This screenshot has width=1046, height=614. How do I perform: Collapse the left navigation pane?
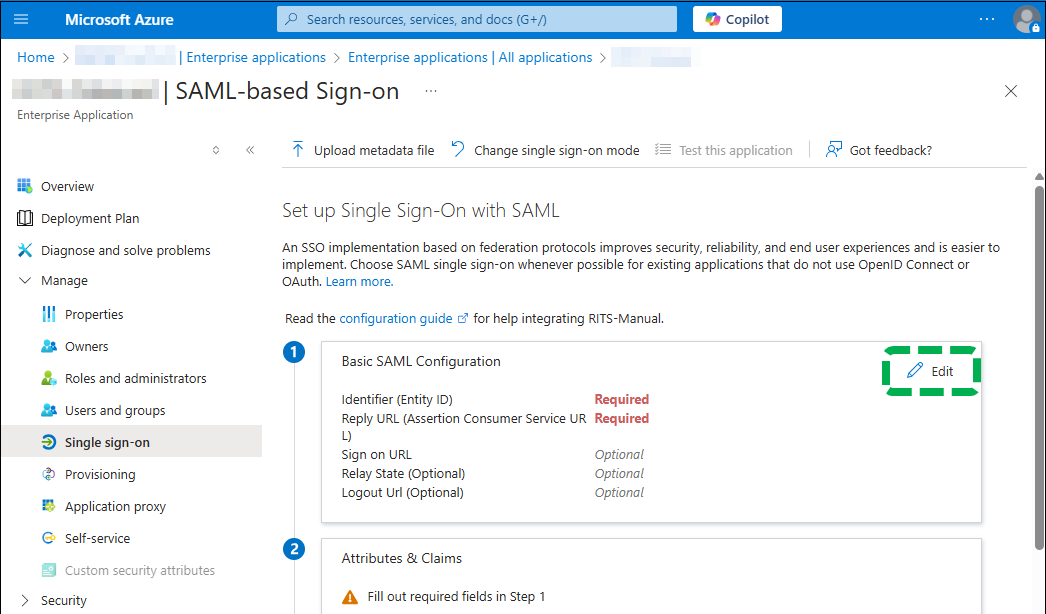pyautogui.click(x=250, y=150)
